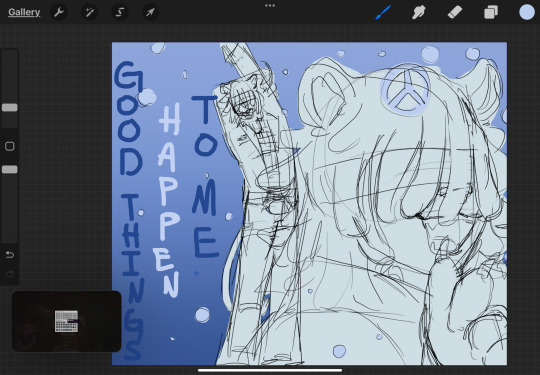The image size is (540, 375).
Task: Tap the home indicator bar at bottom
Action: click(270, 371)
